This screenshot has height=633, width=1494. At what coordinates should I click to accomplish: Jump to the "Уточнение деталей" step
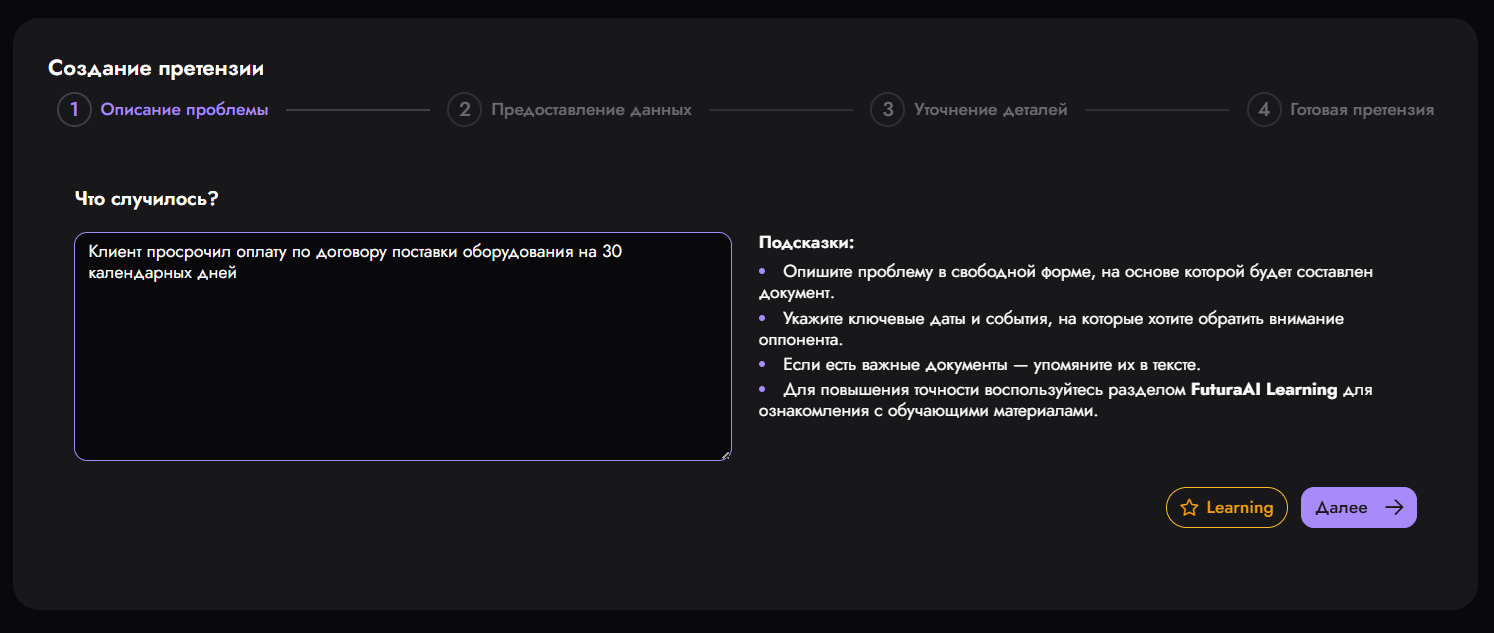click(x=990, y=110)
